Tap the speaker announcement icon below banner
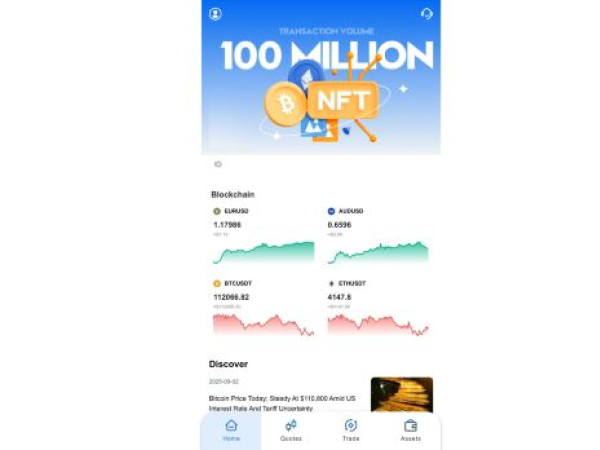The width and height of the screenshot is (600, 450). (218, 164)
